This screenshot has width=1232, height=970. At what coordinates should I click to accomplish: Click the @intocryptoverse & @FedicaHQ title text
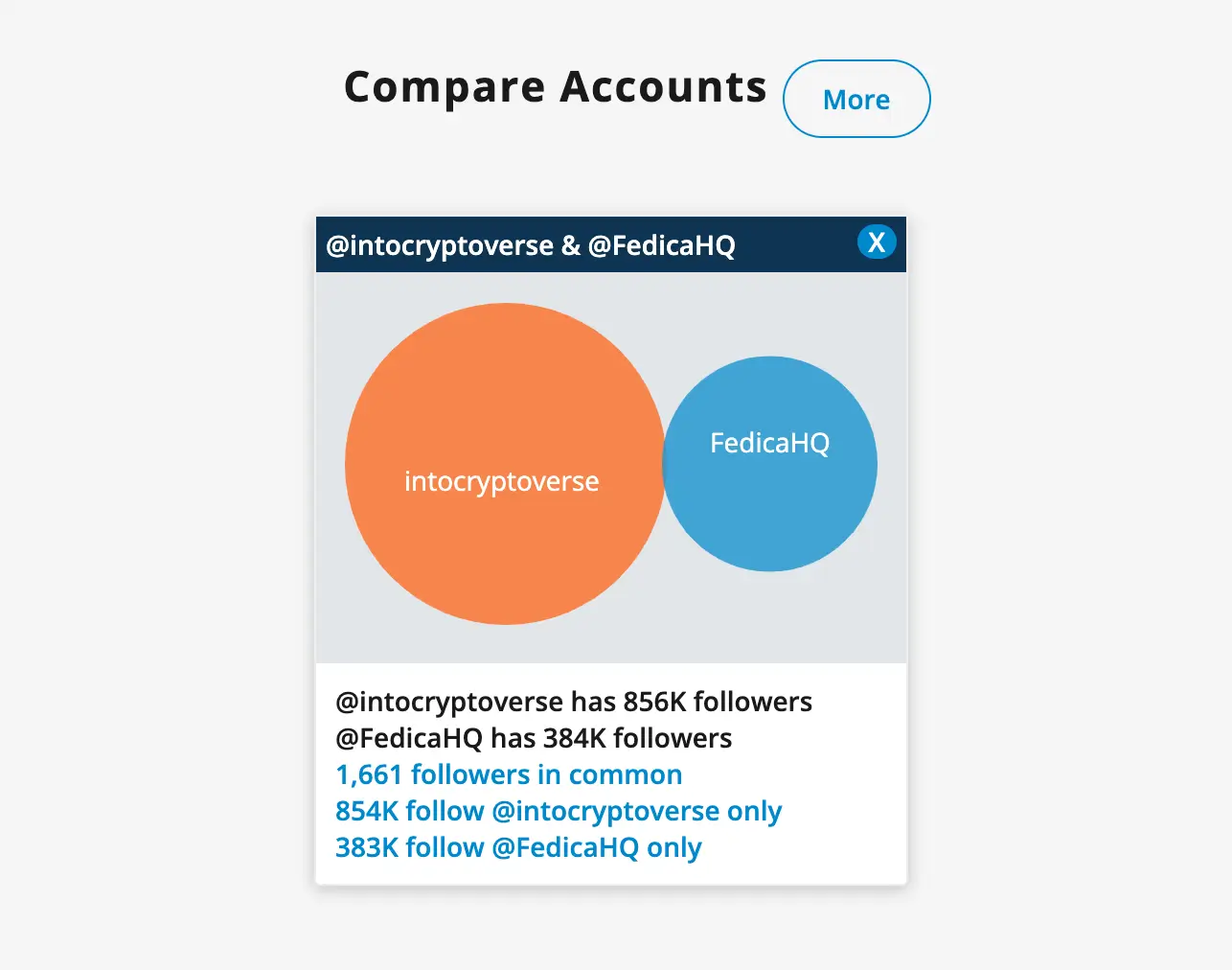pyautogui.click(x=531, y=244)
